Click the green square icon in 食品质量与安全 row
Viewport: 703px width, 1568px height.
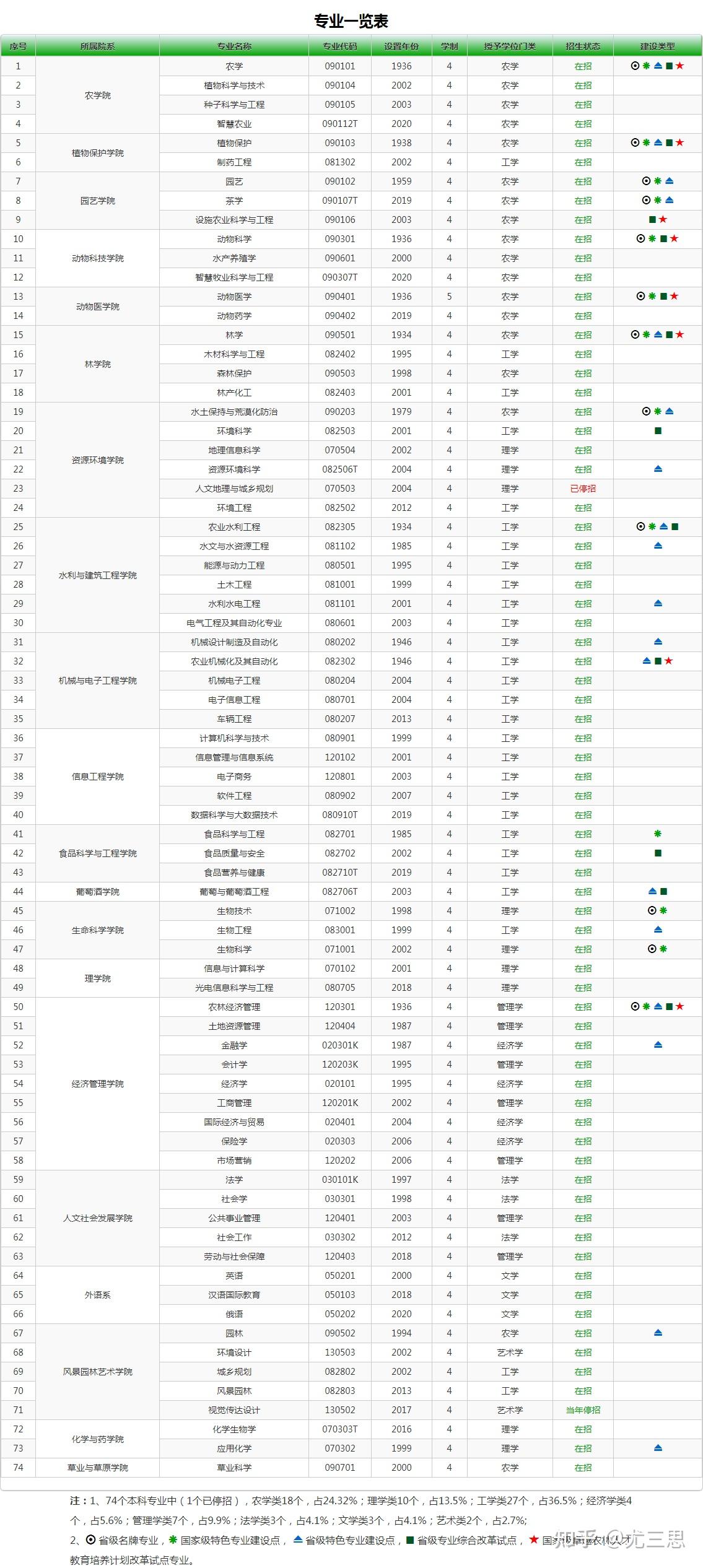[658, 853]
